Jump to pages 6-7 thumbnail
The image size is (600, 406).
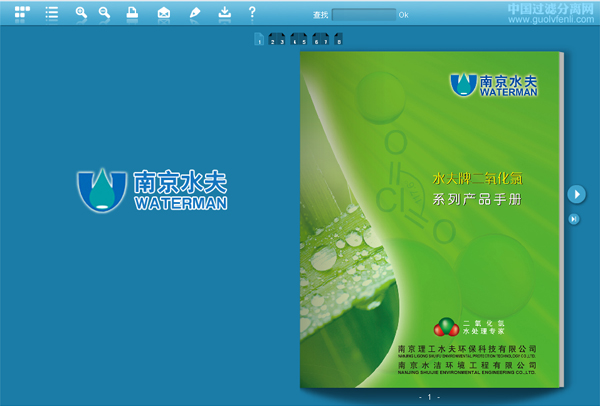(320, 39)
